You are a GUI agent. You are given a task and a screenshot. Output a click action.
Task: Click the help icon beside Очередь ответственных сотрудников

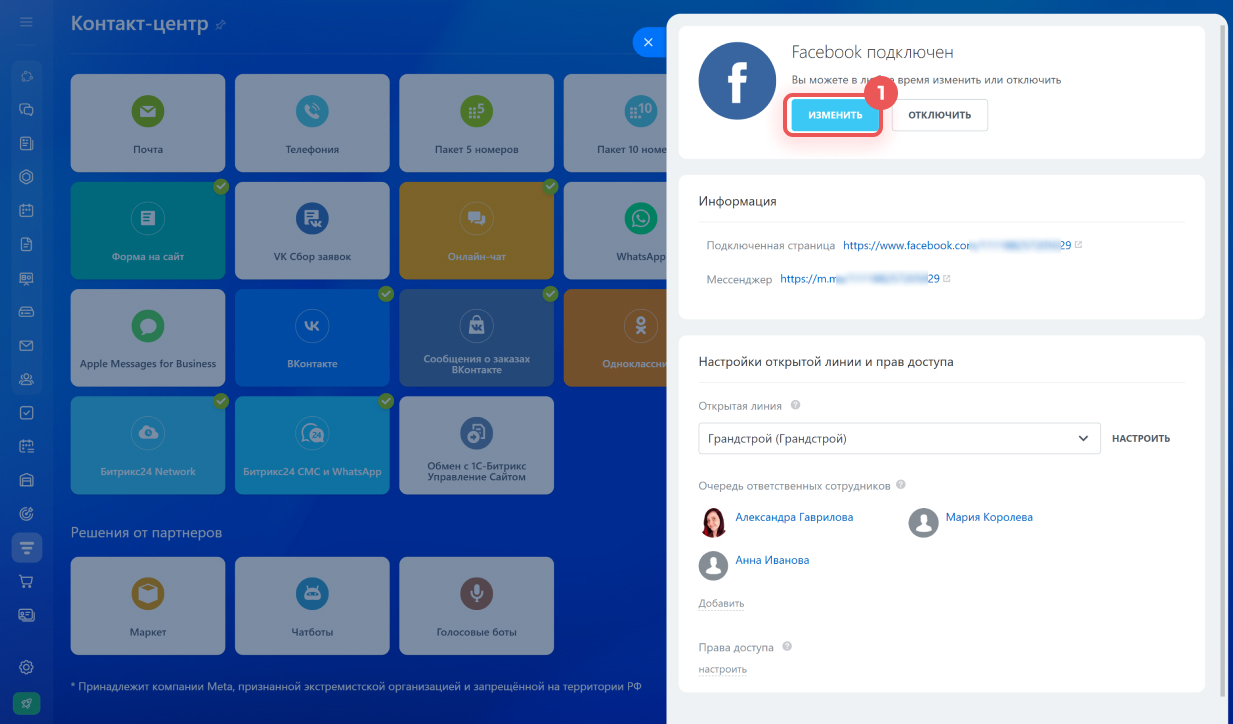click(901, 485)
